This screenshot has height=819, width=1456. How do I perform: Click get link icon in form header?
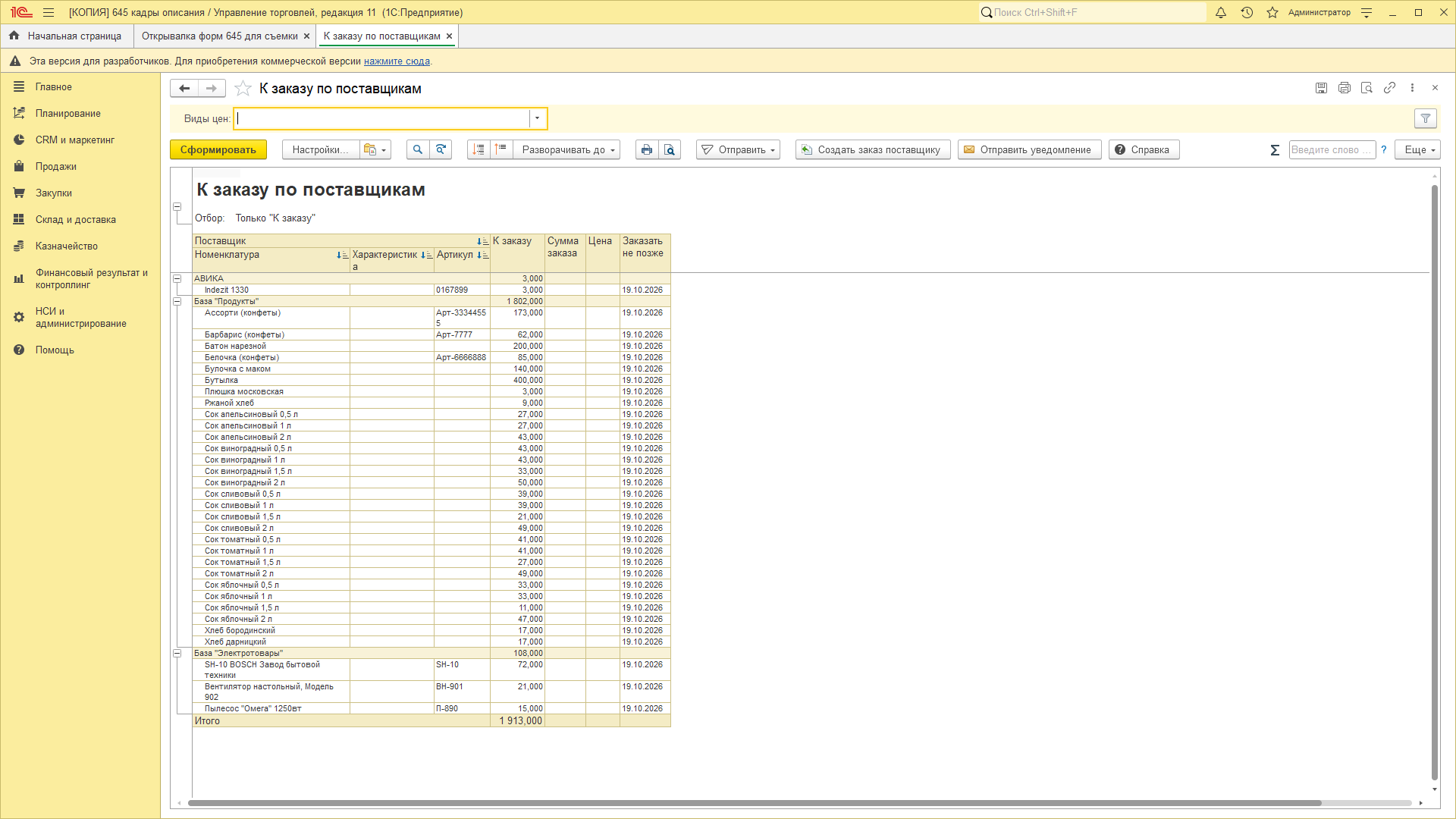(1389, 88)
